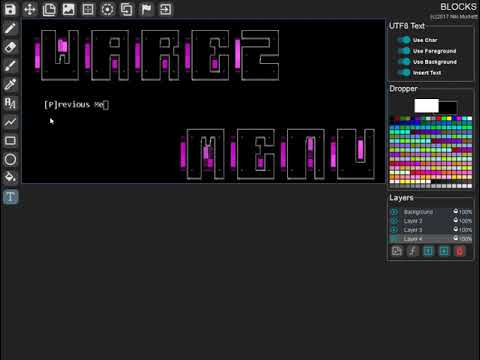Select the Brush tool

click(x=10, y=66)
